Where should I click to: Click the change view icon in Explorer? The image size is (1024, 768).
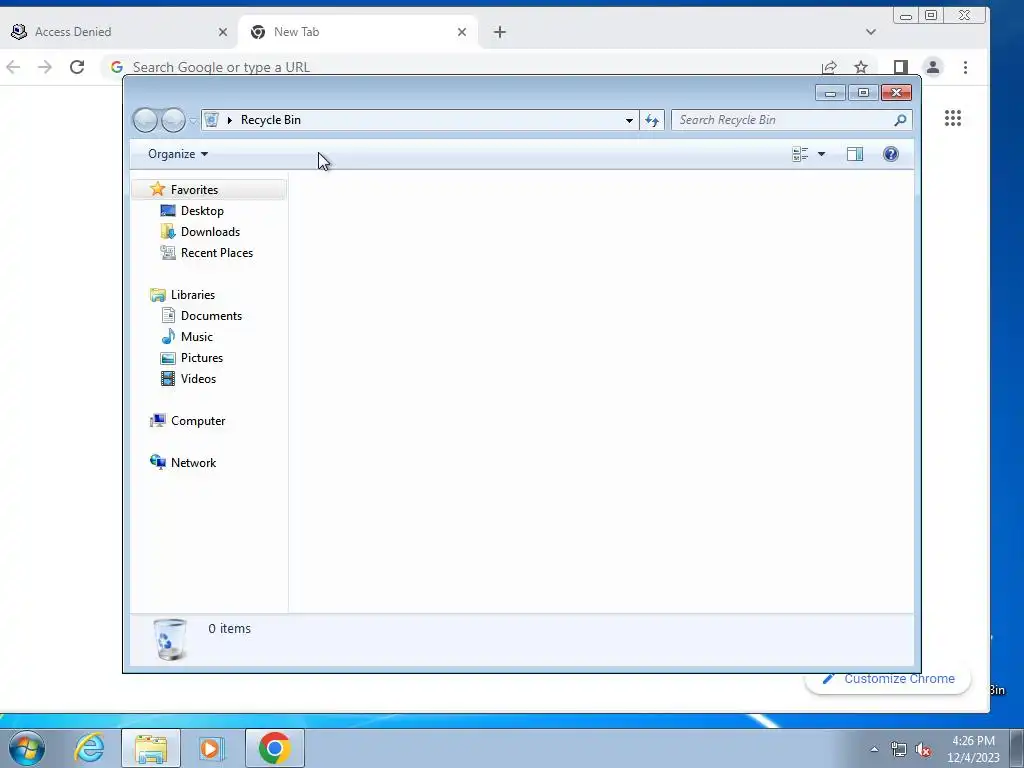(x=800, y=154)
